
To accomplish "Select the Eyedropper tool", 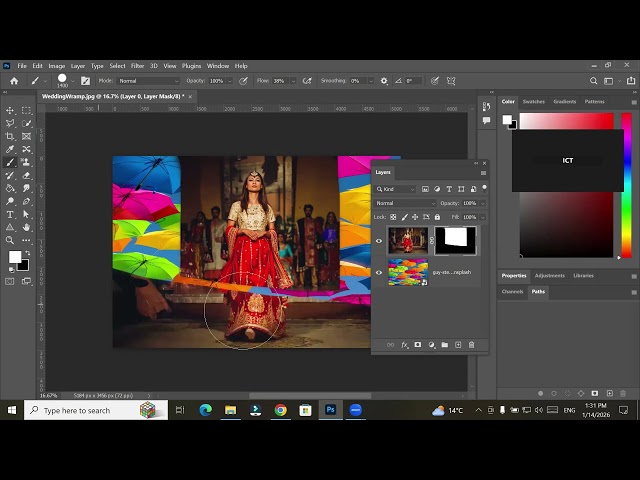I will pos(10,149).
